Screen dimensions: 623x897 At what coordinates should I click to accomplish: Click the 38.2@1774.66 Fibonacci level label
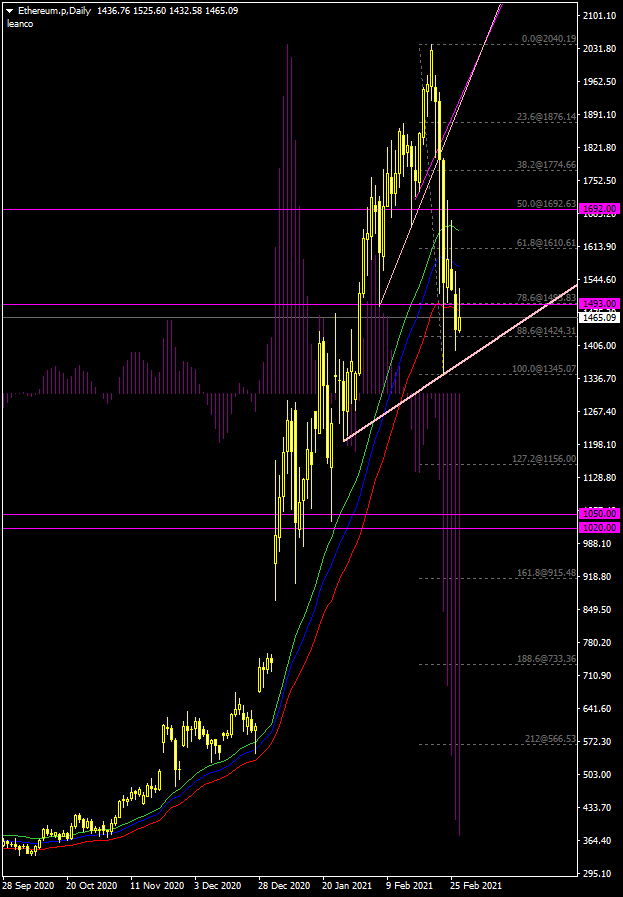547,165
